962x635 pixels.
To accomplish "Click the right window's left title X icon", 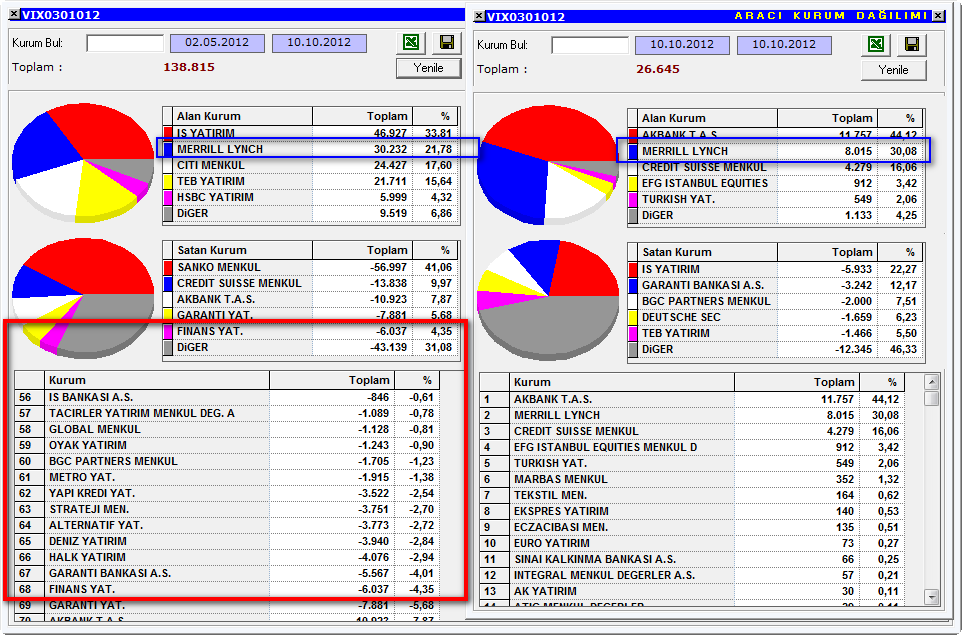I will click(x=480, y=16).
